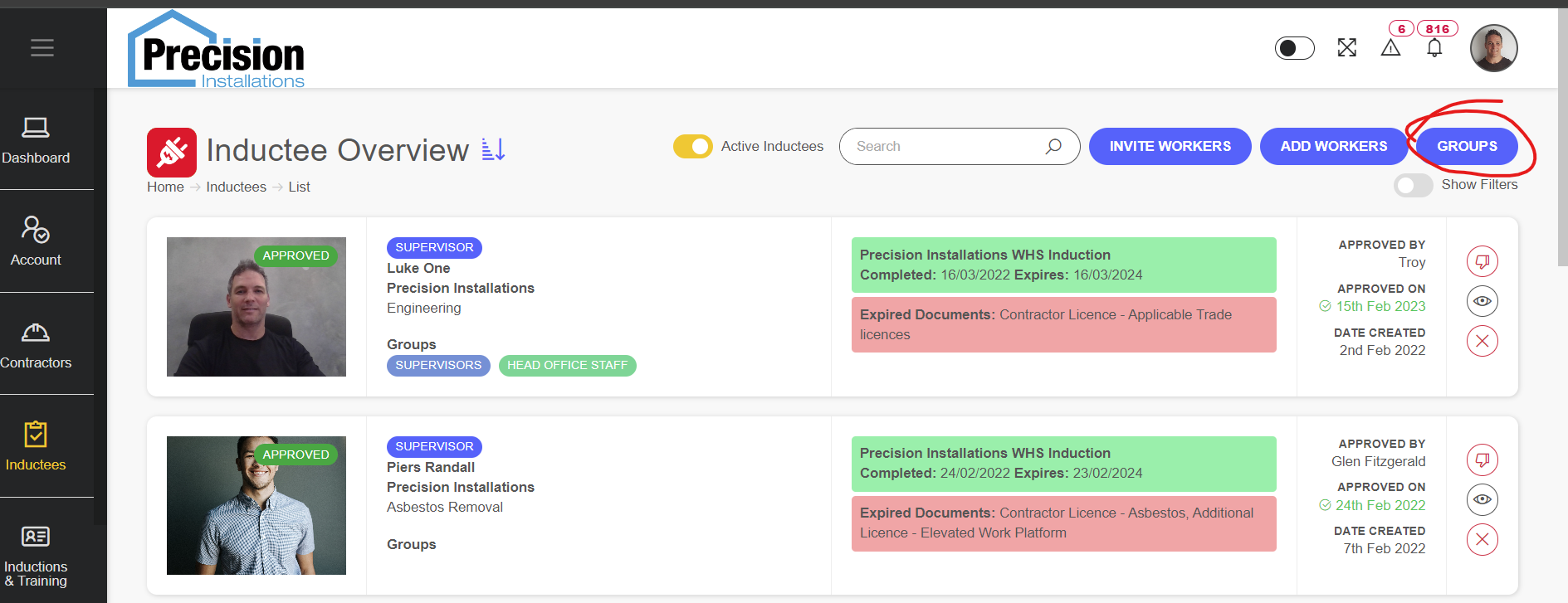Click 2nd Feb 2022 created date

(1382, 350)
